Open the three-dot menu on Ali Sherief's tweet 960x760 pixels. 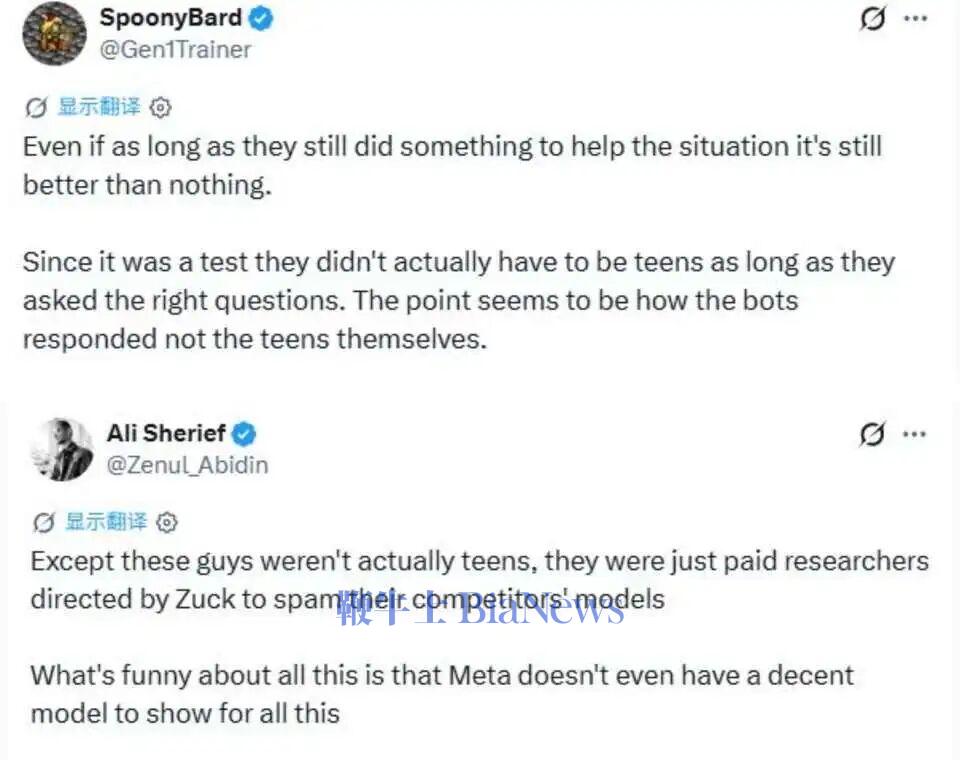click(915, 434)
